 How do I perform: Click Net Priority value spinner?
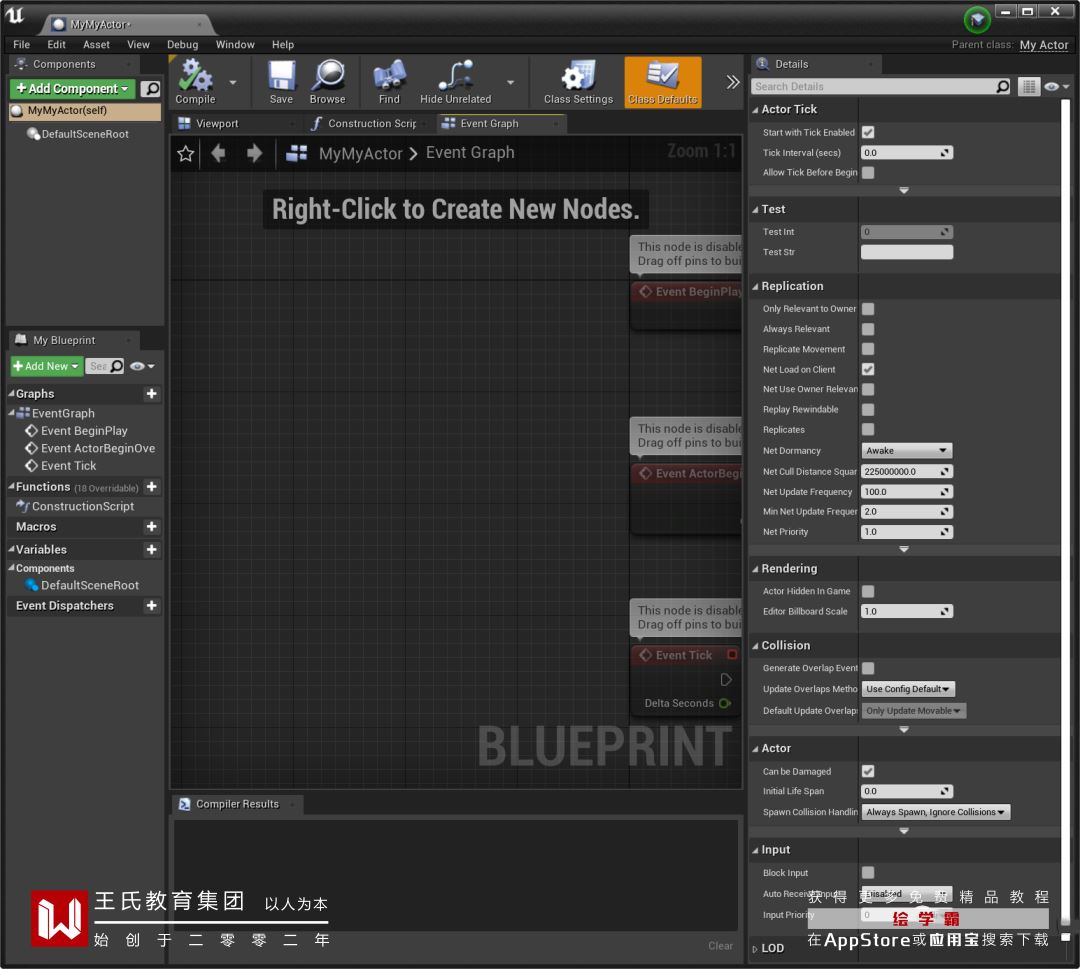906,532
